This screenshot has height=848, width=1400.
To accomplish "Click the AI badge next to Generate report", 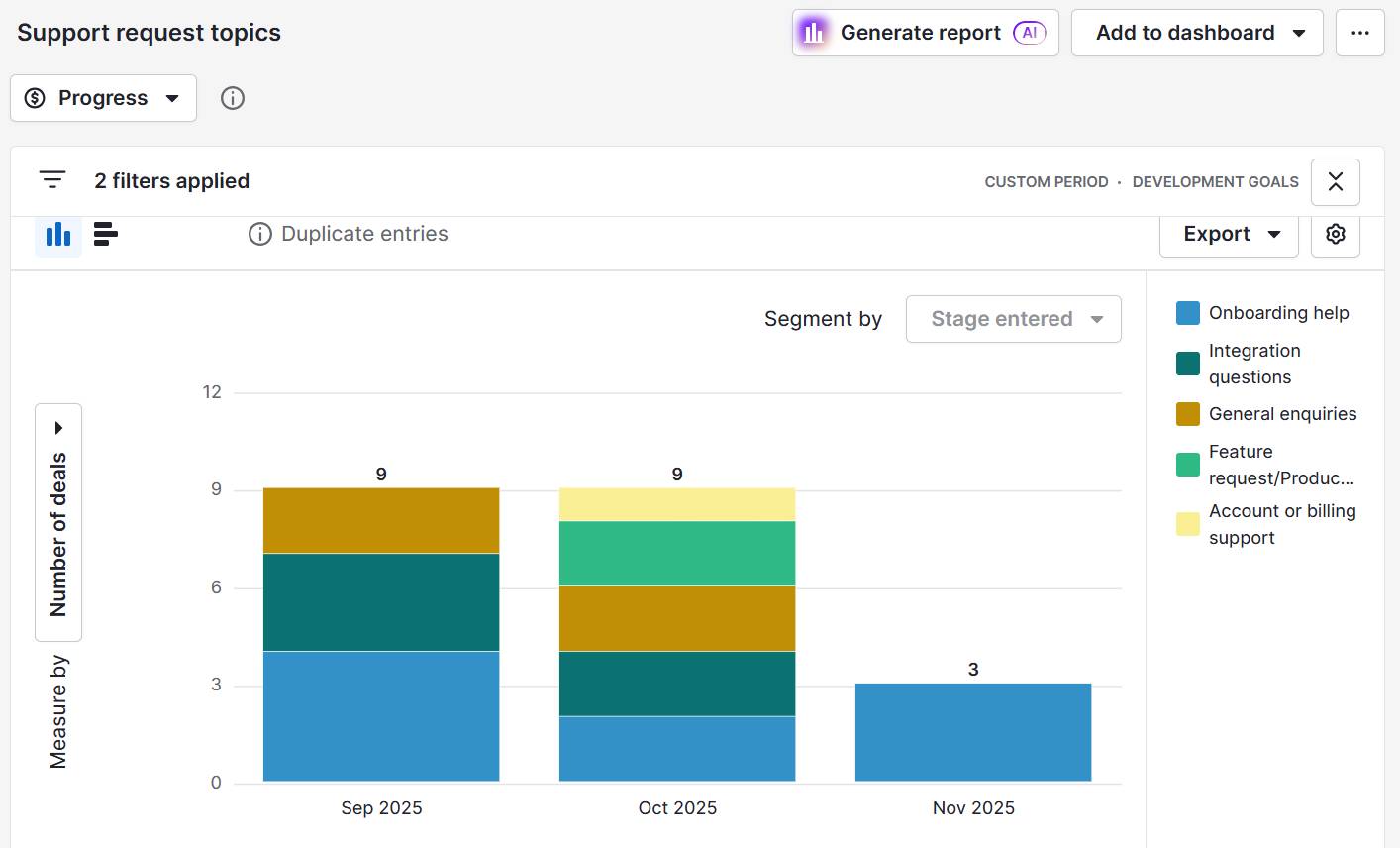I will [x=1029, y=33].
